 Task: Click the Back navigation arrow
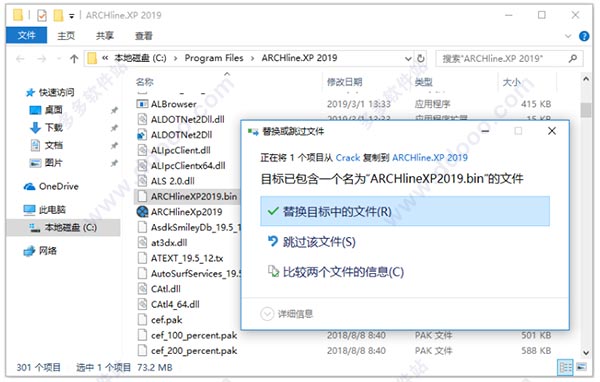20,59
